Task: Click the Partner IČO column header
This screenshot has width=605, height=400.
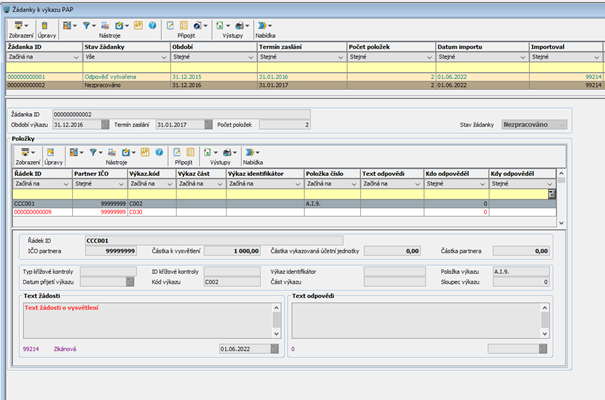Action: pos(93,172)
